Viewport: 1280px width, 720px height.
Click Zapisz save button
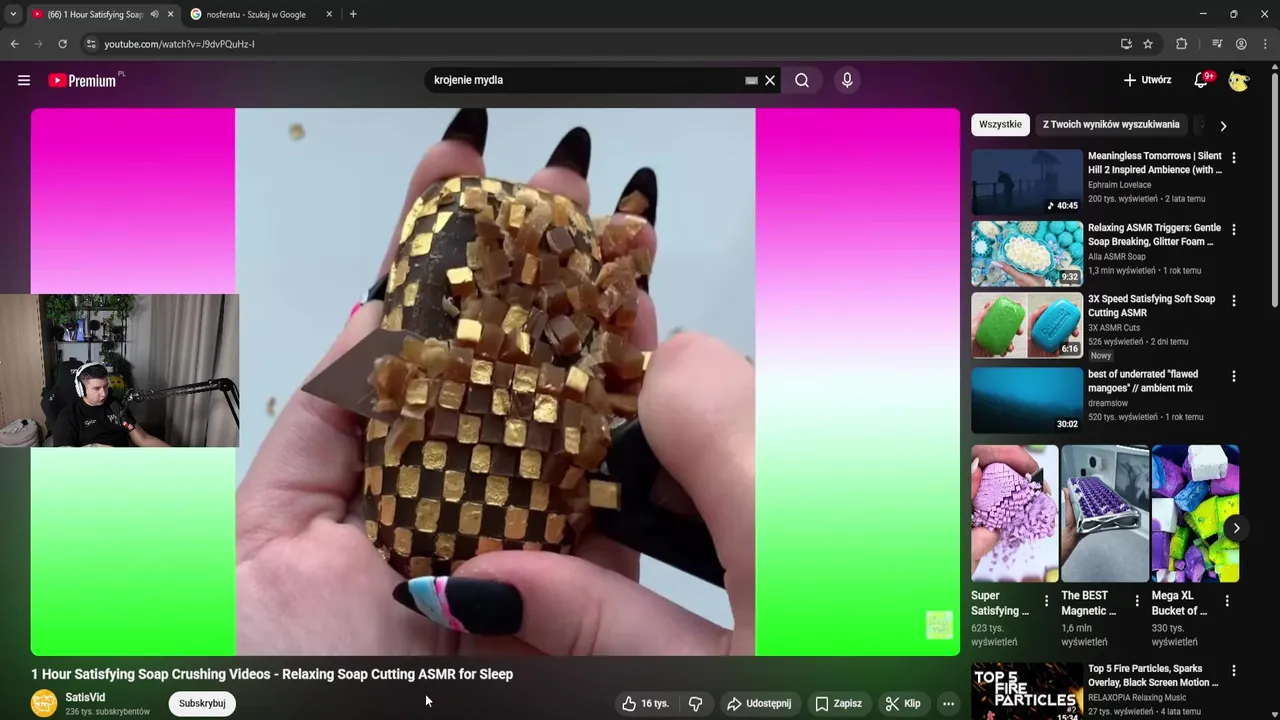pyautogui.click(x=838, y=704)
